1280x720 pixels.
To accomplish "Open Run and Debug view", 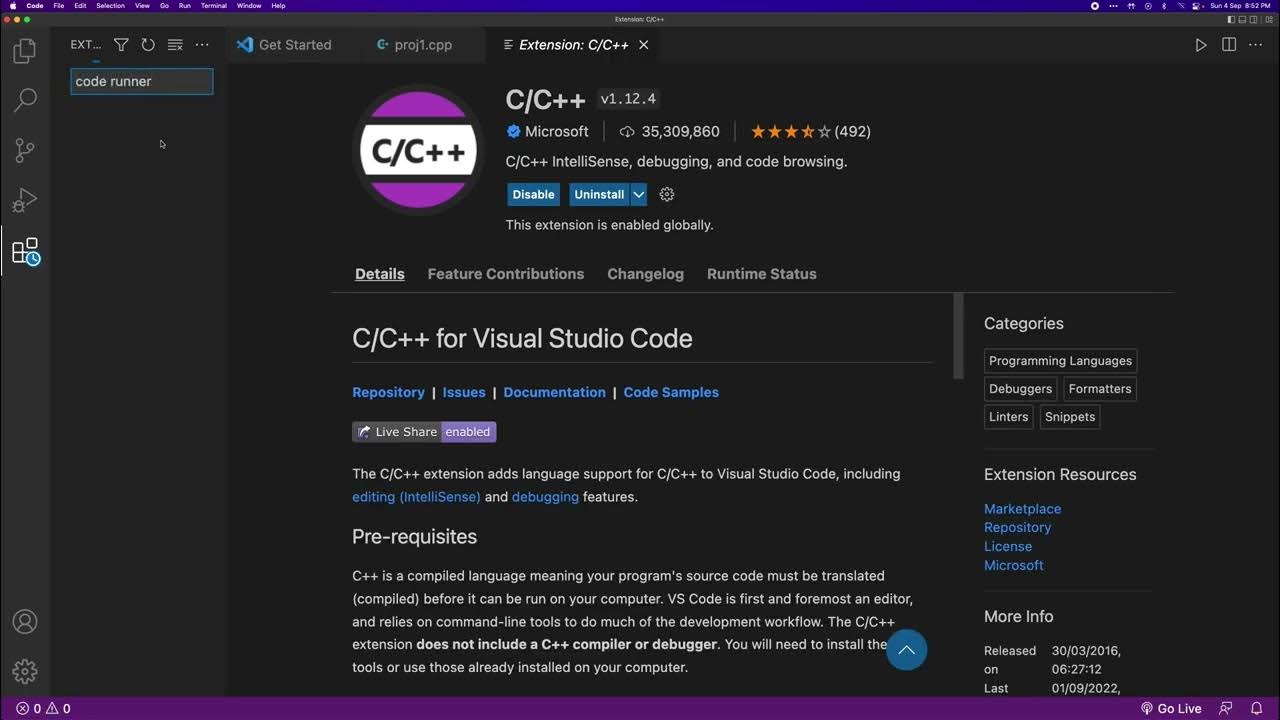I will click(x=25, y=201).
